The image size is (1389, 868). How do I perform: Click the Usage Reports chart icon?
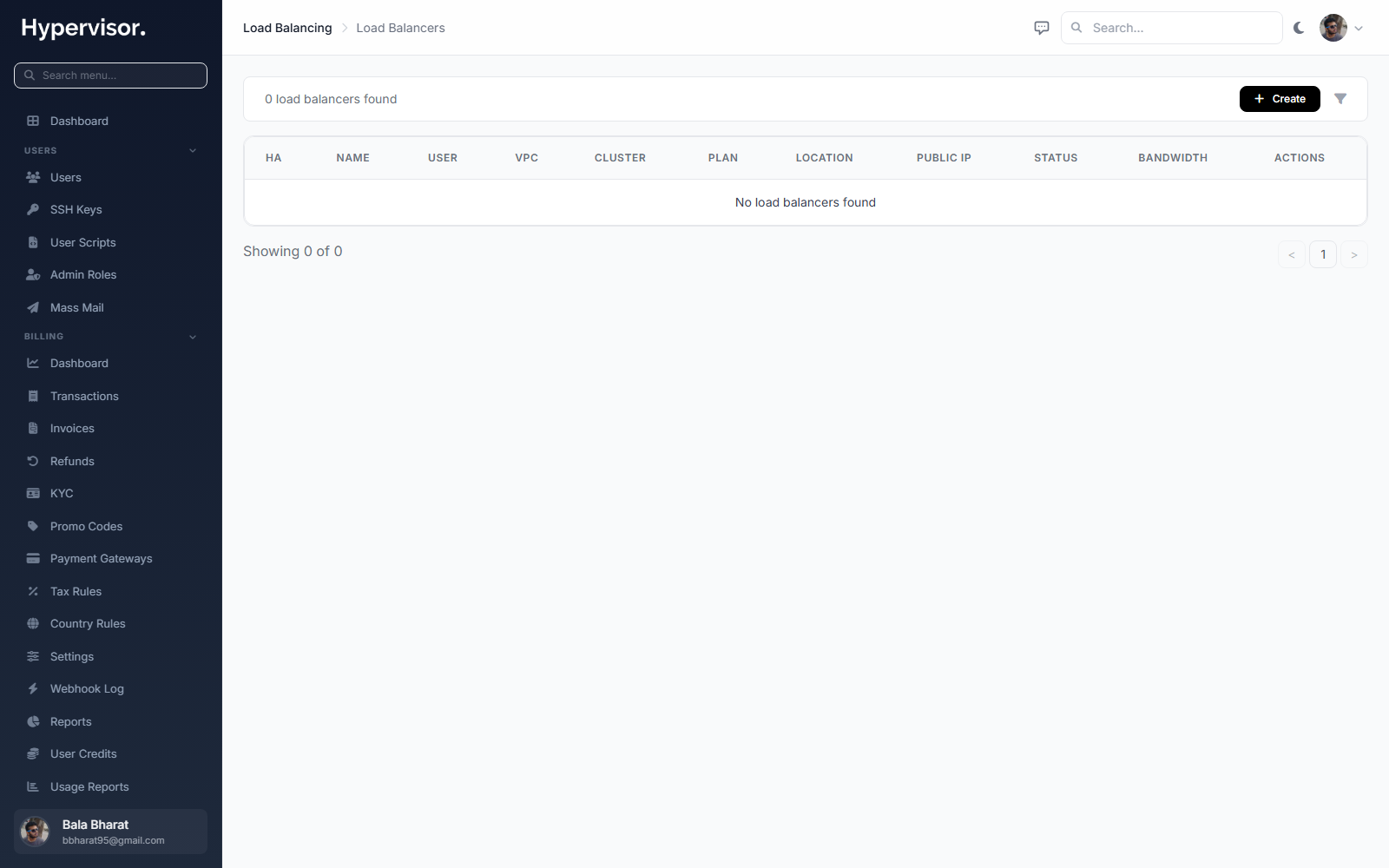33,786
